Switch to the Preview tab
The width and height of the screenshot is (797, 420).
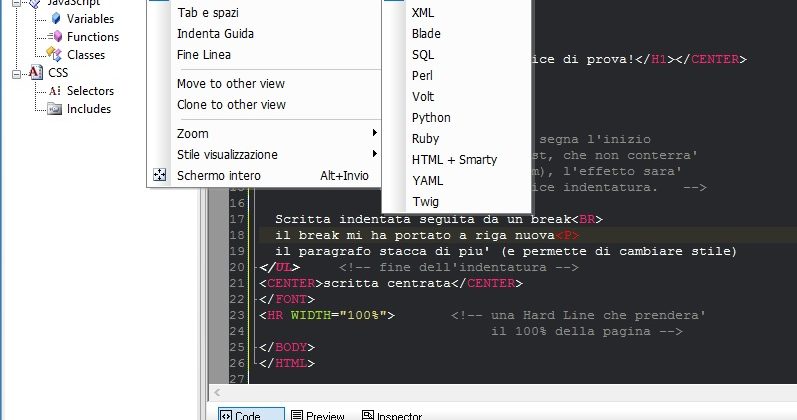pos(319,414)
